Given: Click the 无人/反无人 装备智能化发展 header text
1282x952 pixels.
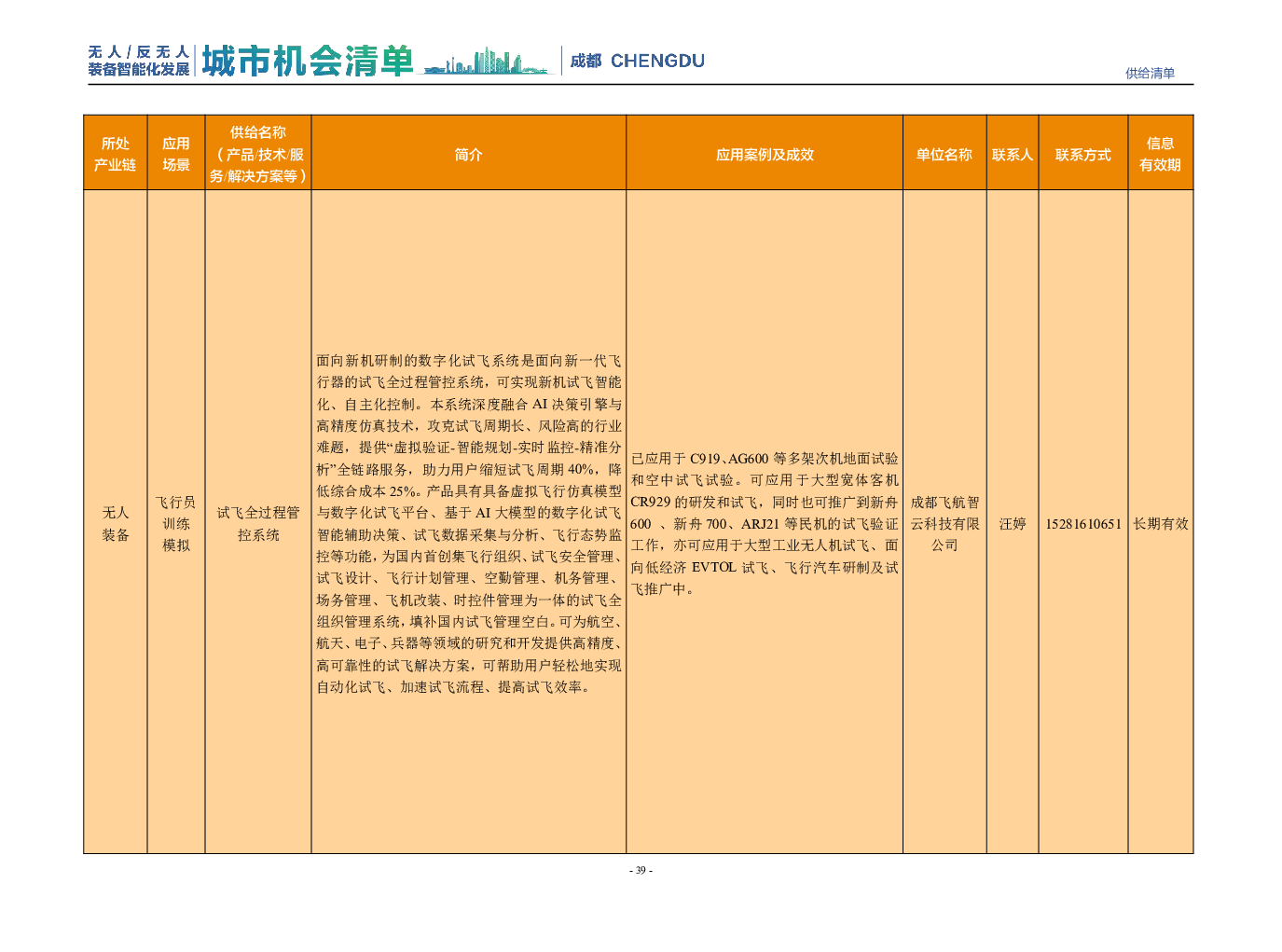Looking at the screenshot, I should click(x=139, y=61).
